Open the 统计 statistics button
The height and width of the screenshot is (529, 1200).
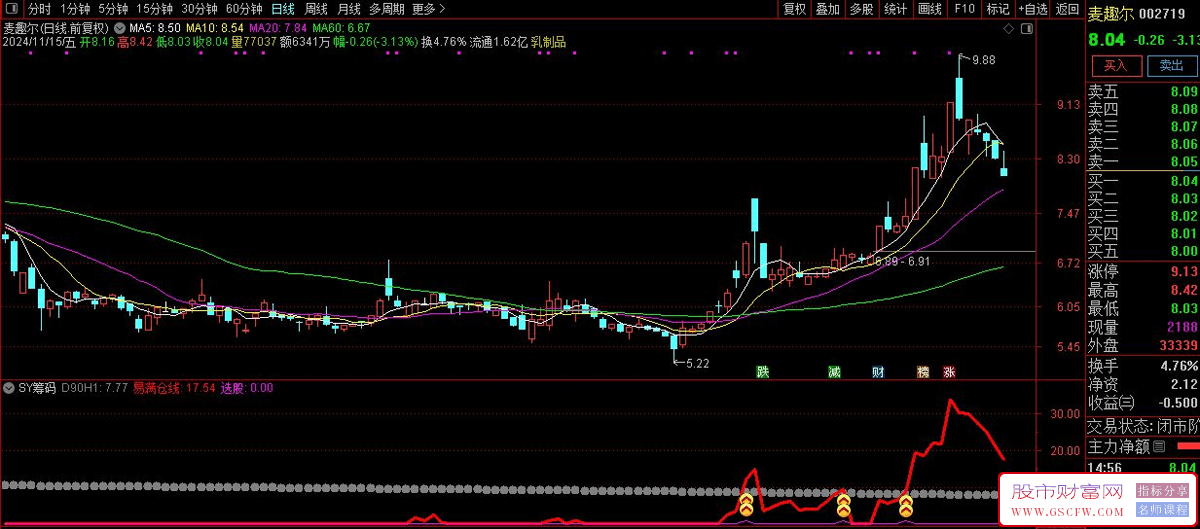895,9
